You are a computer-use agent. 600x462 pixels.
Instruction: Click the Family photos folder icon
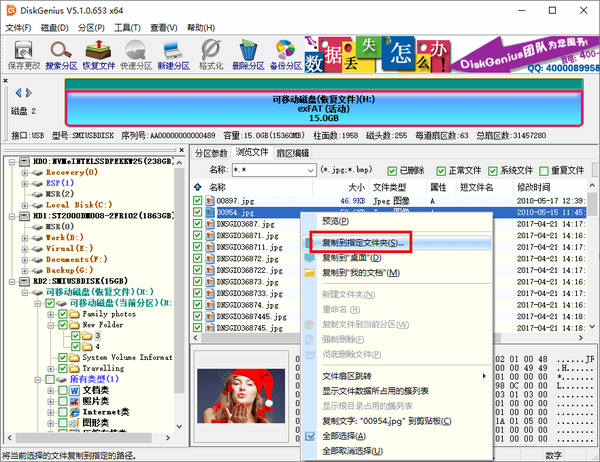point(74,314)
